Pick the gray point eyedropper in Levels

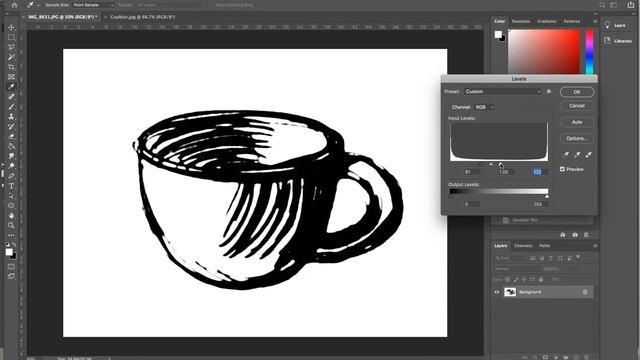pyautogui.click(x=577, y=154)
